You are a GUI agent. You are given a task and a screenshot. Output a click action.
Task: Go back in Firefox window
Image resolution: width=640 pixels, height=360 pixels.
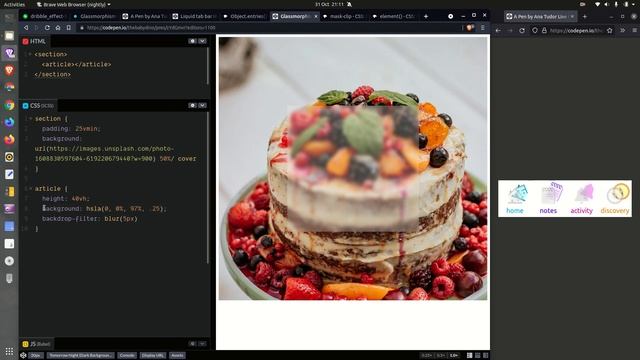click(498, 30)
